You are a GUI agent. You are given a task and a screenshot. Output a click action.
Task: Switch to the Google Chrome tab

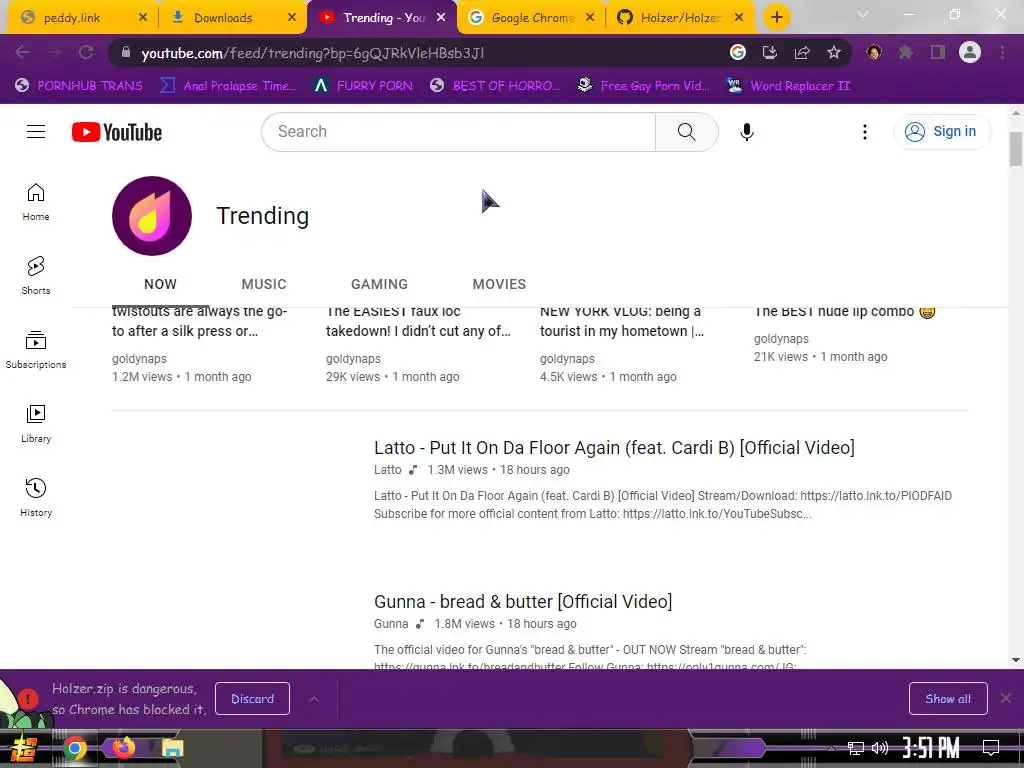(x=531, y=18)
